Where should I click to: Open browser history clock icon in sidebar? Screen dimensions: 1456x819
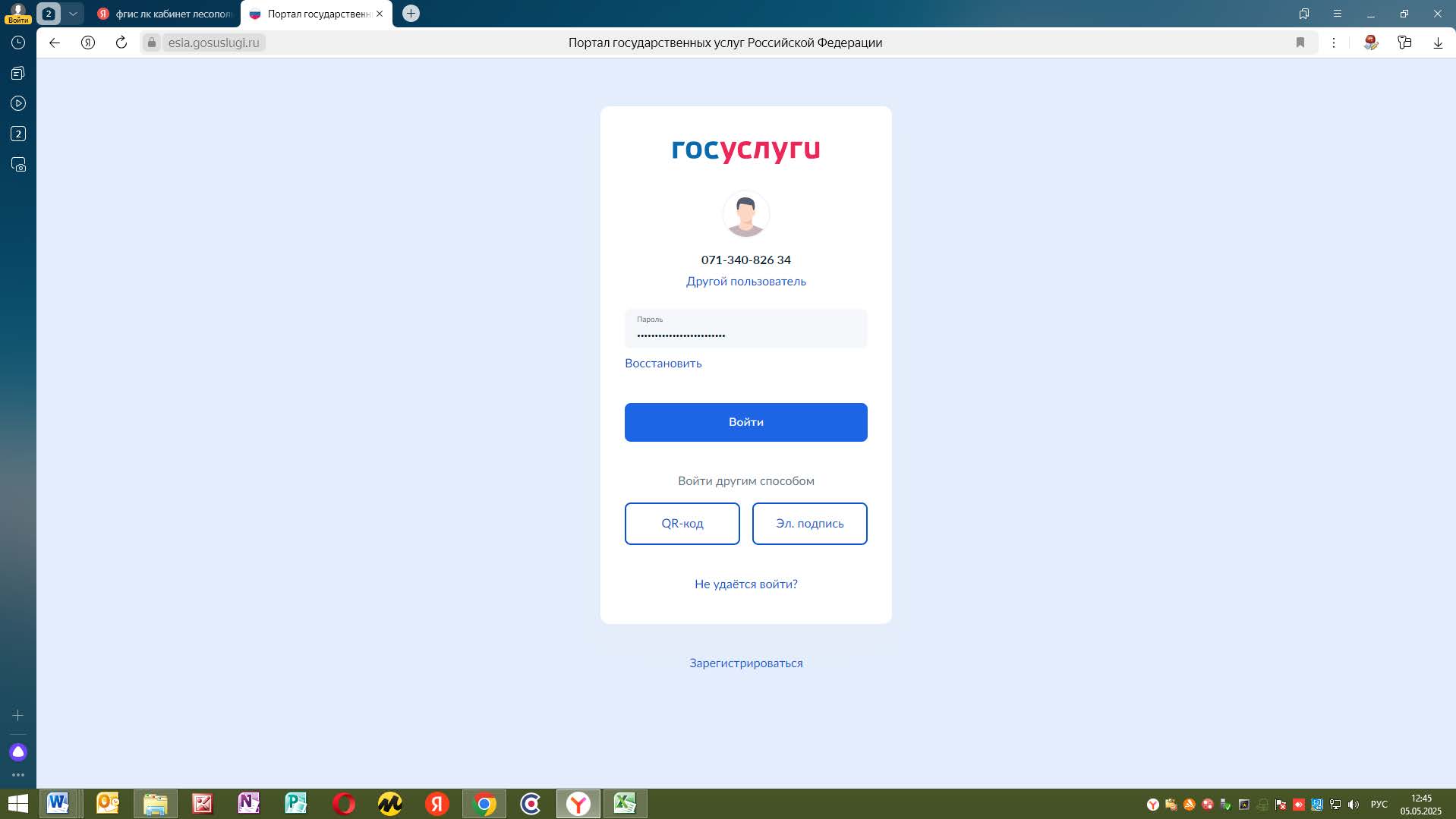pyautogui.click(x=18, y=43)
